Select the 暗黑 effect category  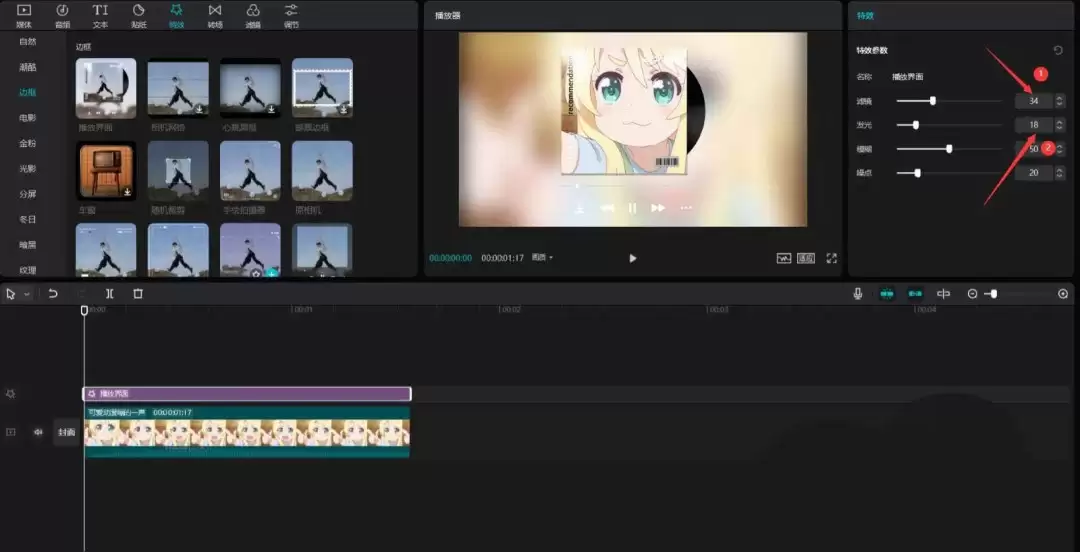click(28, 245)
